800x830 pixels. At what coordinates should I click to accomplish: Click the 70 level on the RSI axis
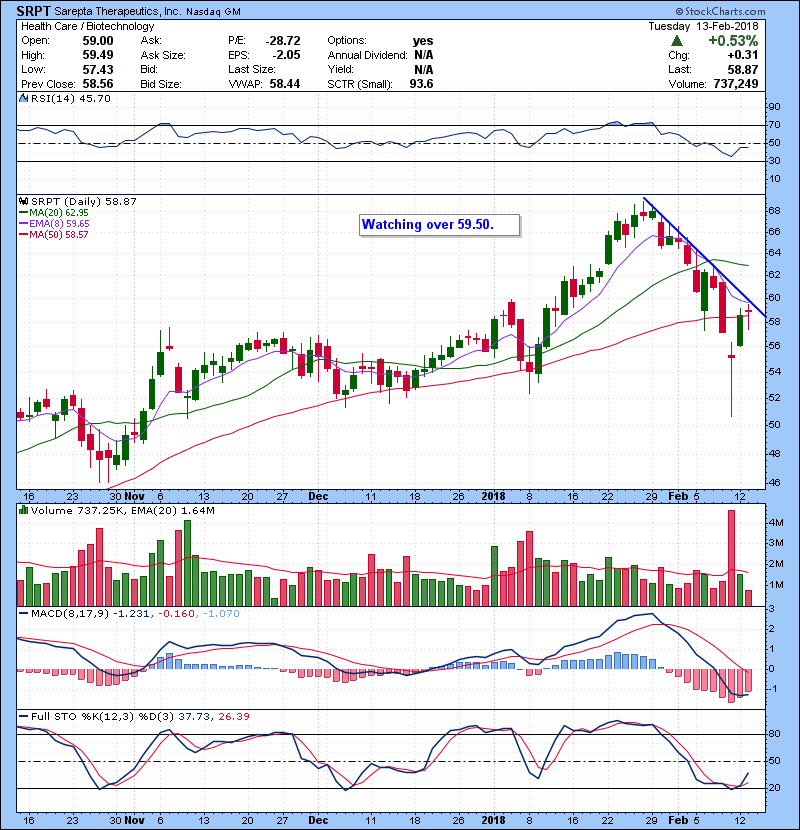coord(774,125)
